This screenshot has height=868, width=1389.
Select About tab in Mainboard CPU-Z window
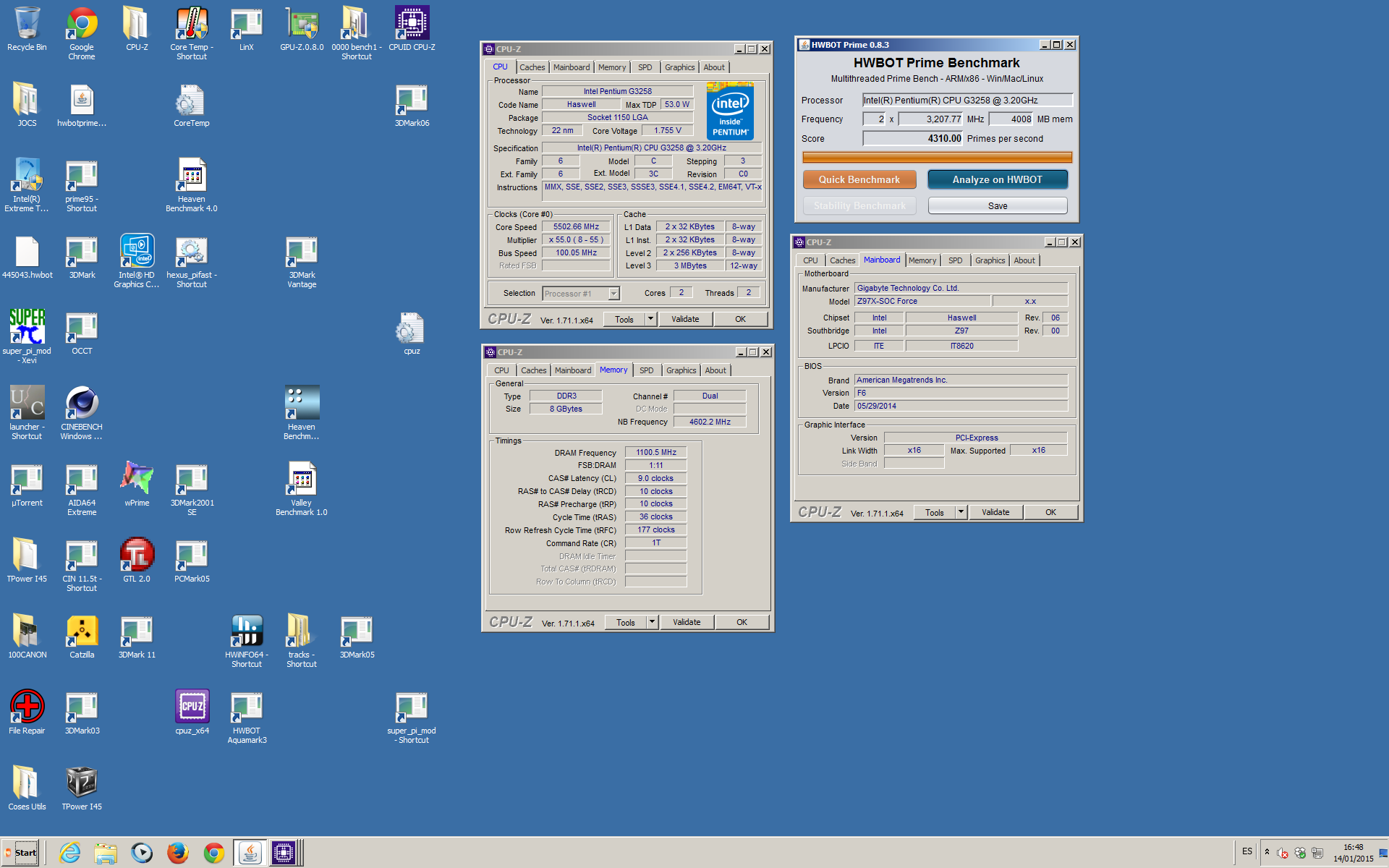tap(1024, 260)
